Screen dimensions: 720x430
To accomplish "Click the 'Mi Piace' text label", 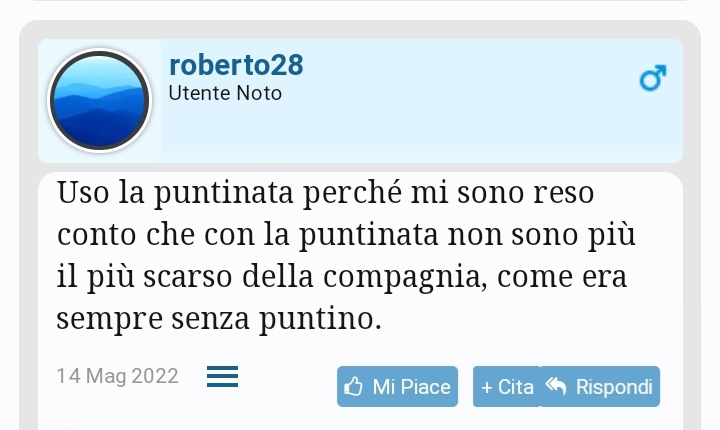I will pyautogui.click(x=411, y=387).
